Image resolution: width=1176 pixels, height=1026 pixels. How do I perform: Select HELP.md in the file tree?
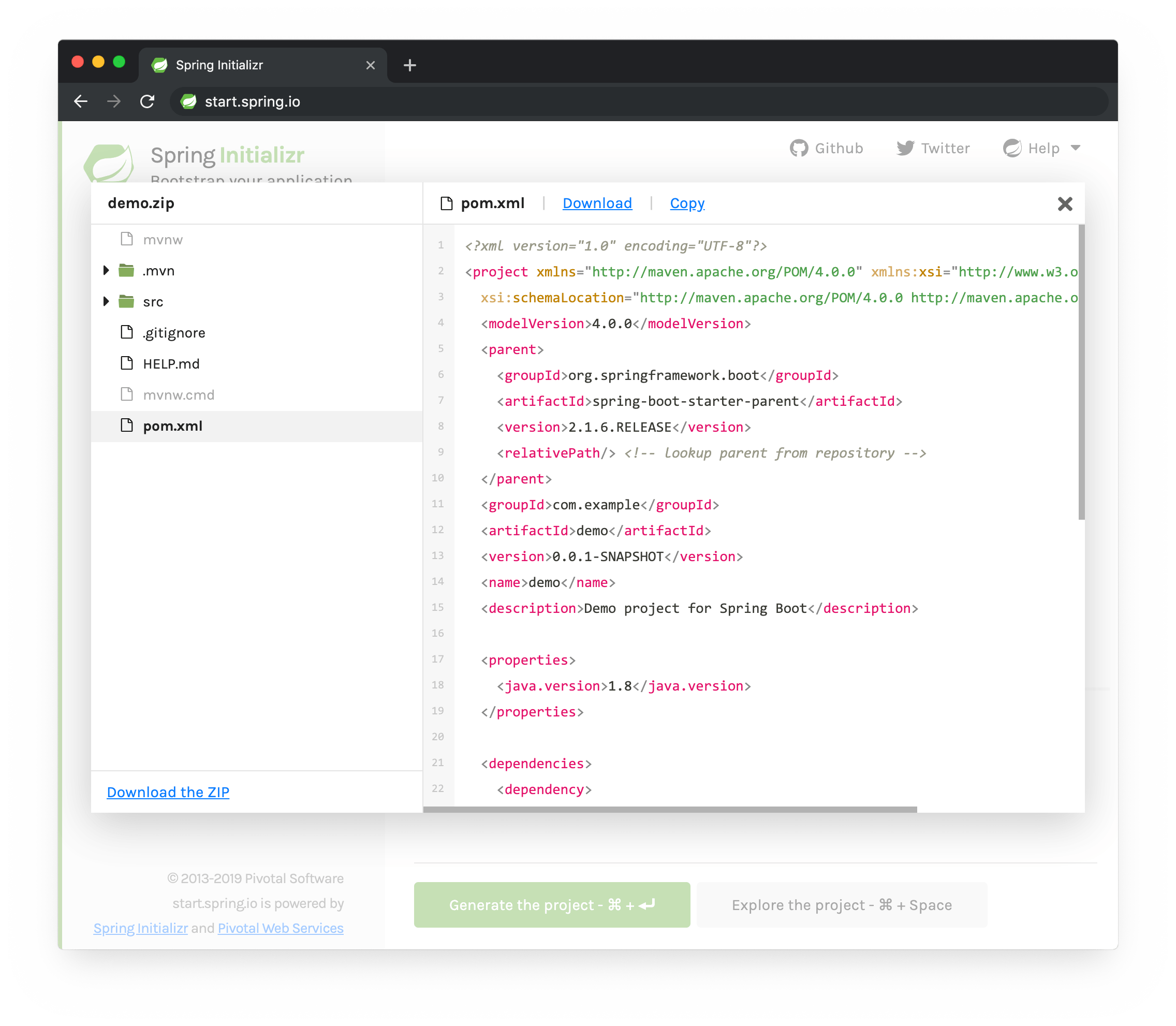pyautogui.click(x=171, y=363)
